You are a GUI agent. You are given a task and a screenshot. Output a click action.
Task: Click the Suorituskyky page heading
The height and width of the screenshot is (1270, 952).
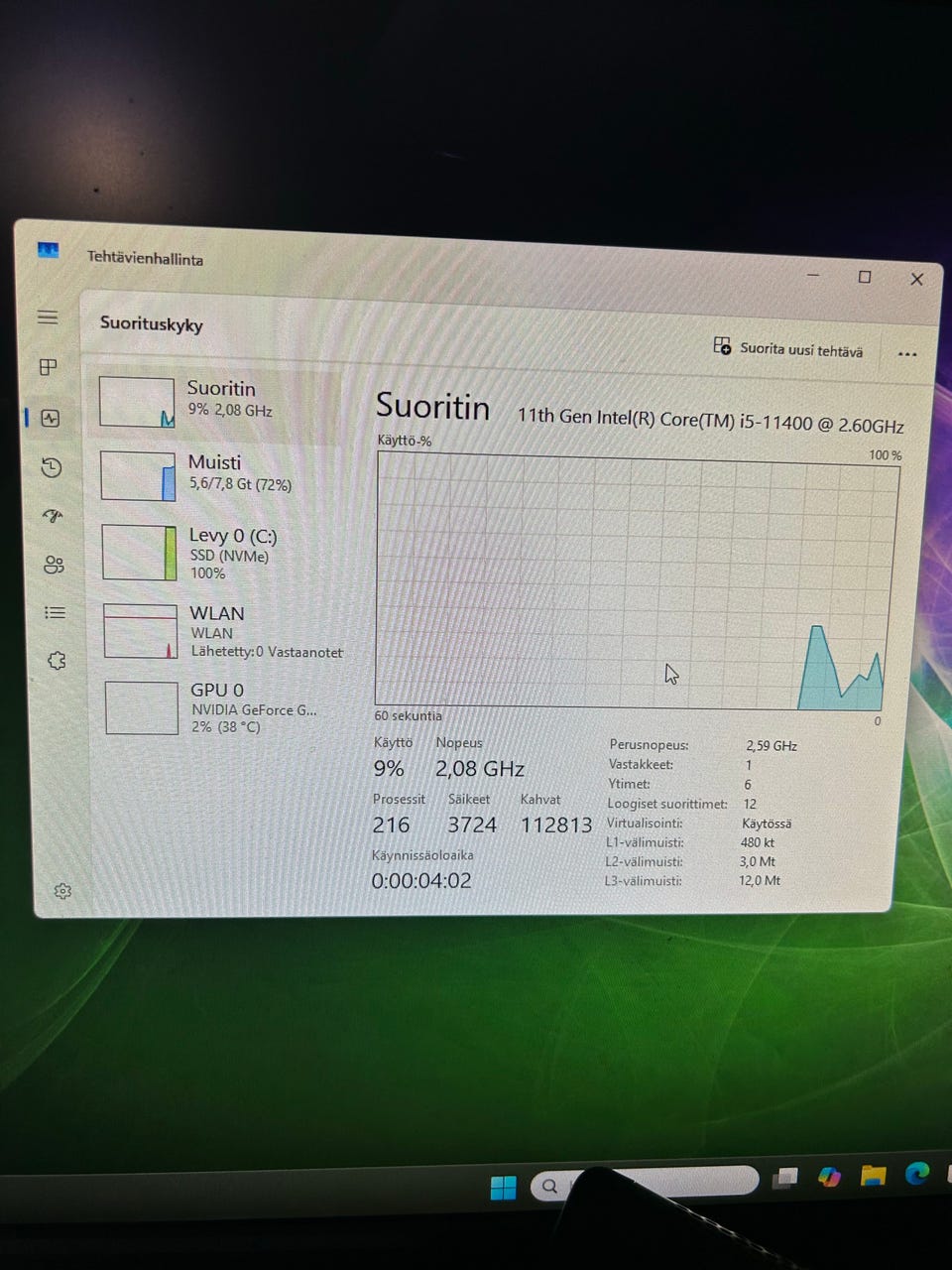tap(152, 323)
